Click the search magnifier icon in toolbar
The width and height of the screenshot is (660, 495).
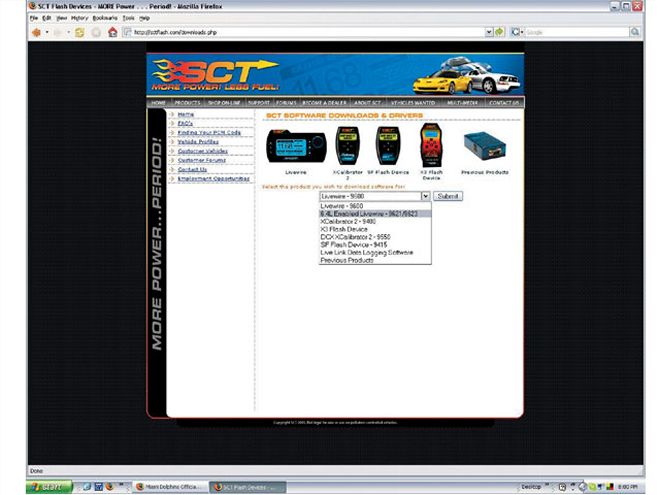click(x=634, y=32)
